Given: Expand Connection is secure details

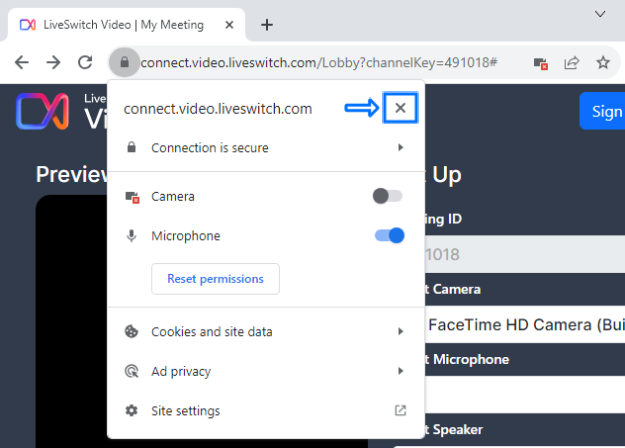Looking at the screenshot, I should pyautogui.click(x=266, y=148).
